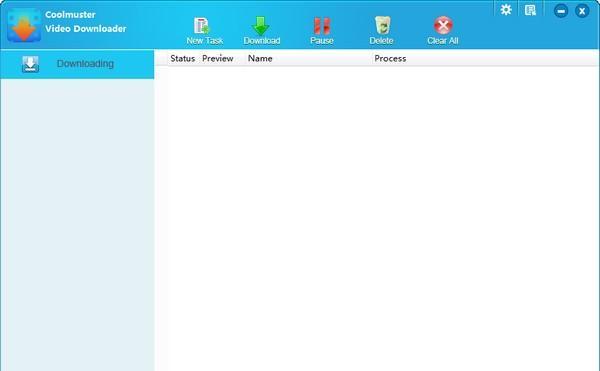Sort by the Name column header
This screenshot has width=600, height=371.
(260, 59)
